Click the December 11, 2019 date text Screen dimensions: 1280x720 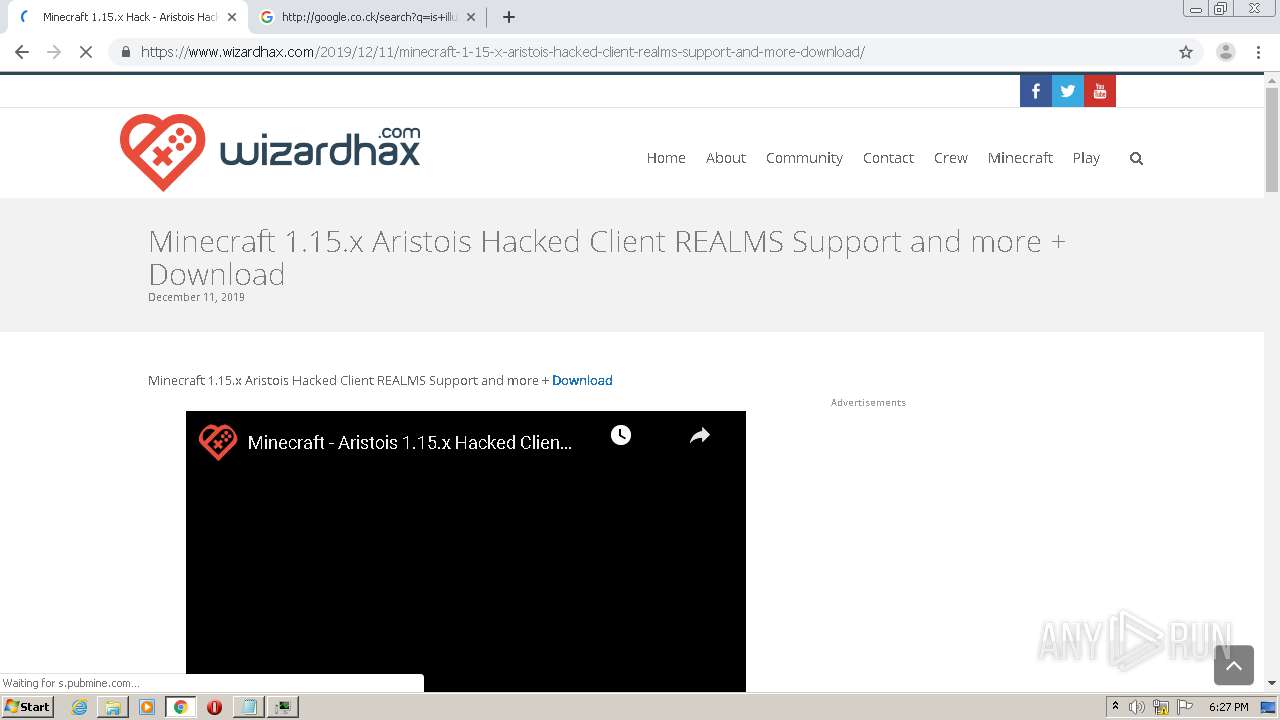coord(196,297)
